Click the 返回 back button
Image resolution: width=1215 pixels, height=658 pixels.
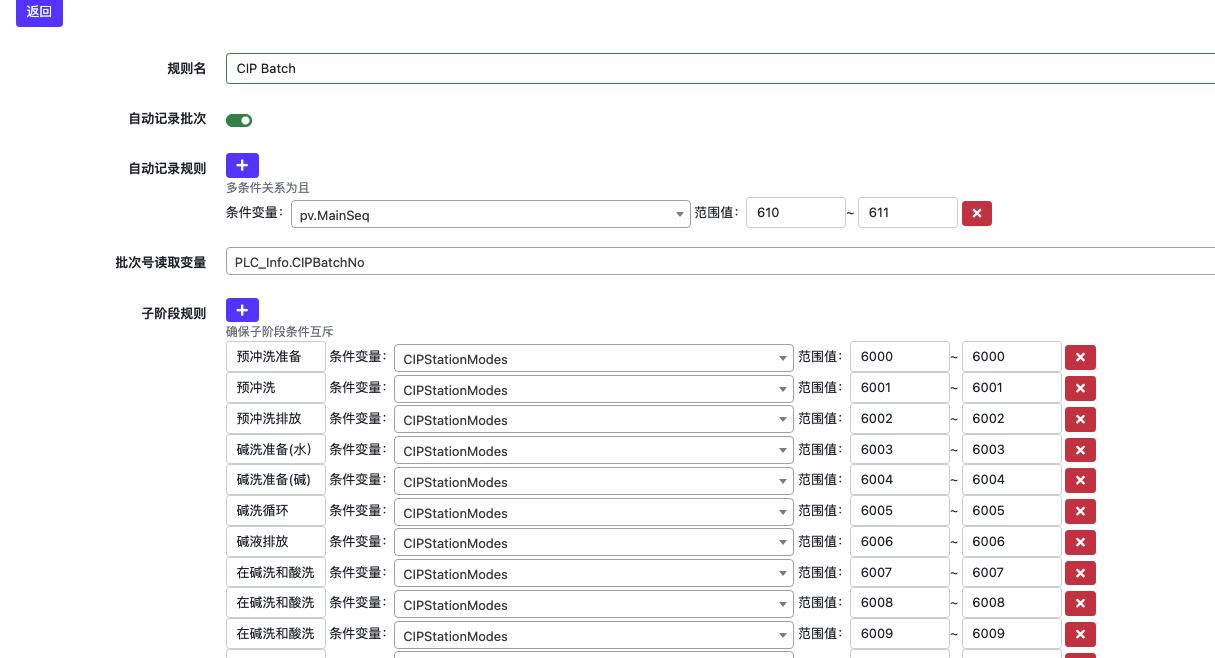coord(39,12)
